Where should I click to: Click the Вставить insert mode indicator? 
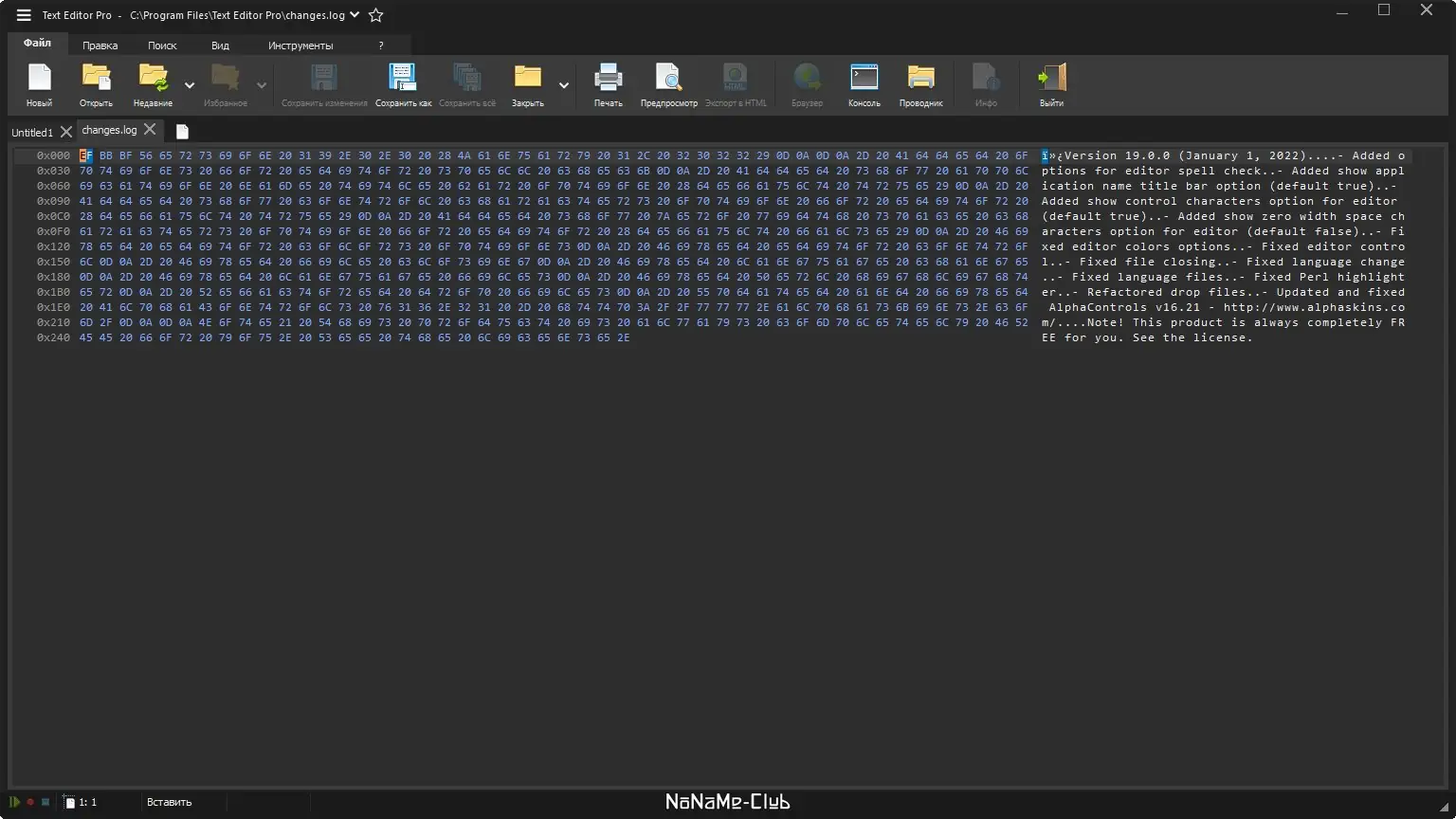coord(169,802)
